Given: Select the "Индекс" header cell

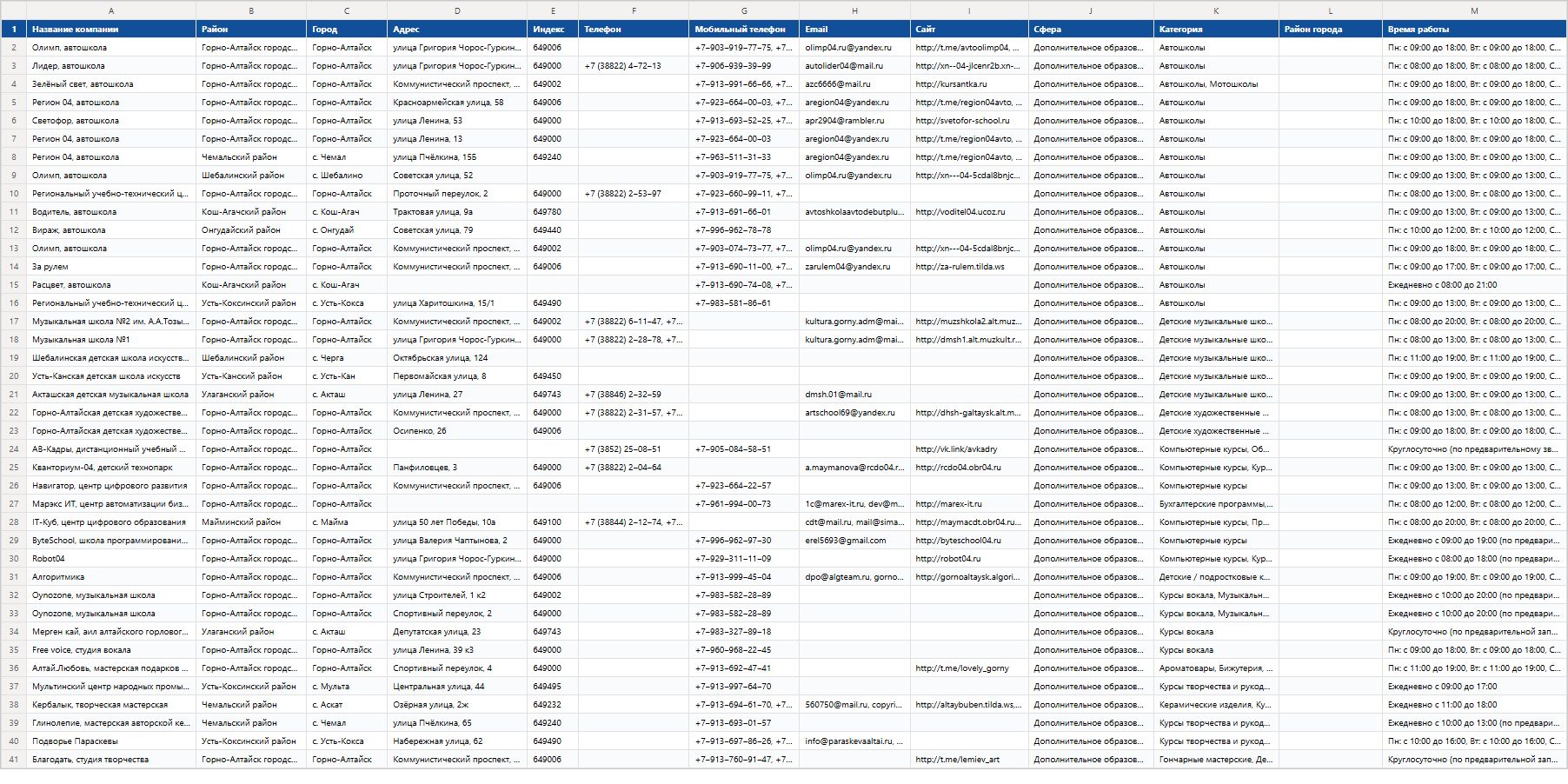Looking at the screenshot, I should tap(553, 29).
